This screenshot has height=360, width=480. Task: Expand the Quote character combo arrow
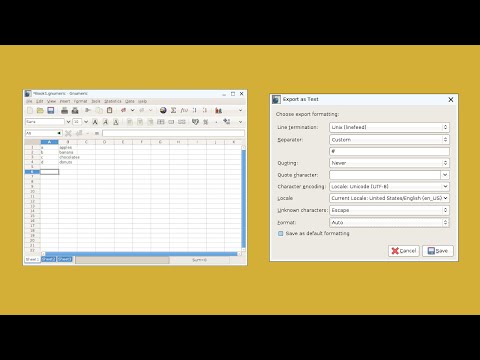[x=445, y=175]
